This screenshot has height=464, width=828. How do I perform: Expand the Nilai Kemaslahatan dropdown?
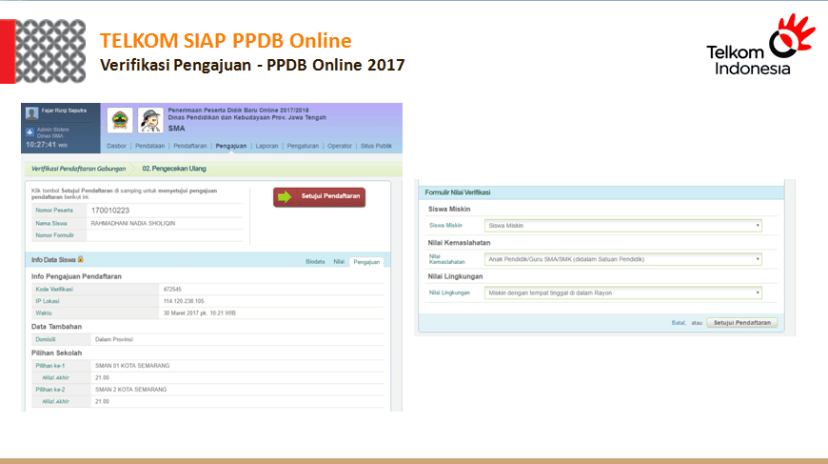tap(622, 259)
